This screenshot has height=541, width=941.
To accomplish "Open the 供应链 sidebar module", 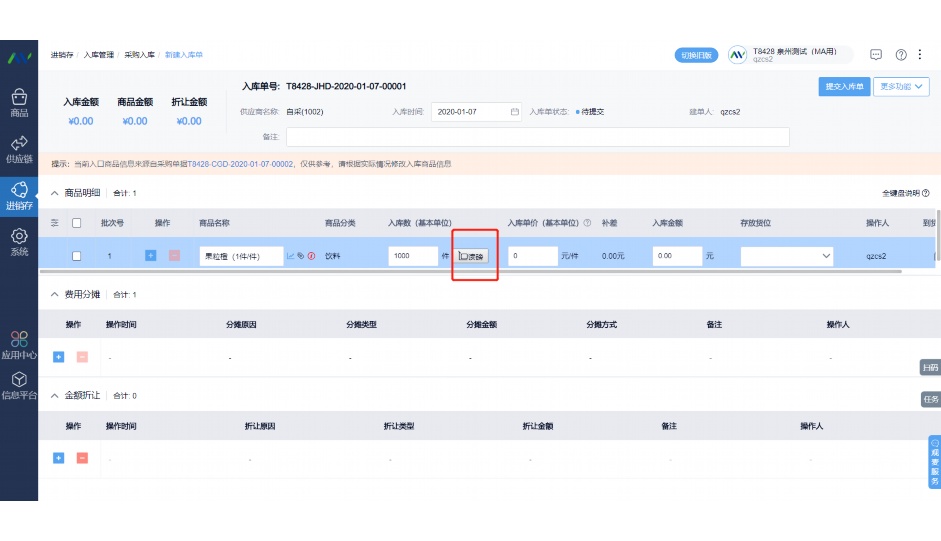I will (x=19, y=148).
